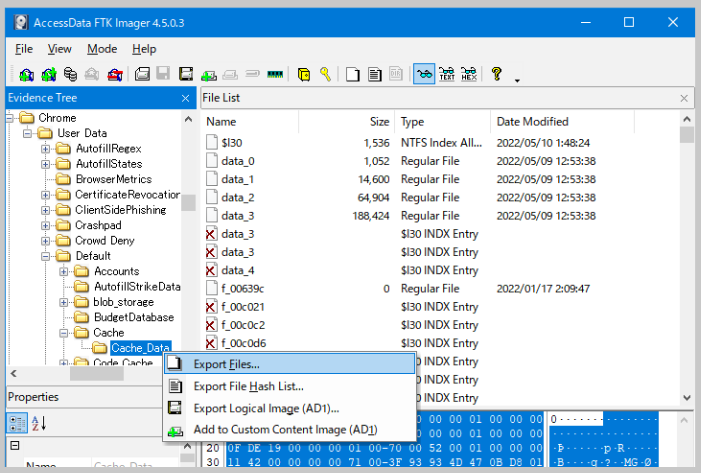Click the deleted f_00c021 file icon
This screenshot has width=701, height=473.
point(211,307)
